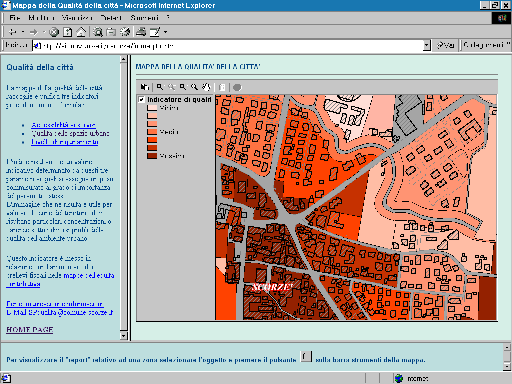Click the Qualità della città heading

(40, 67)
